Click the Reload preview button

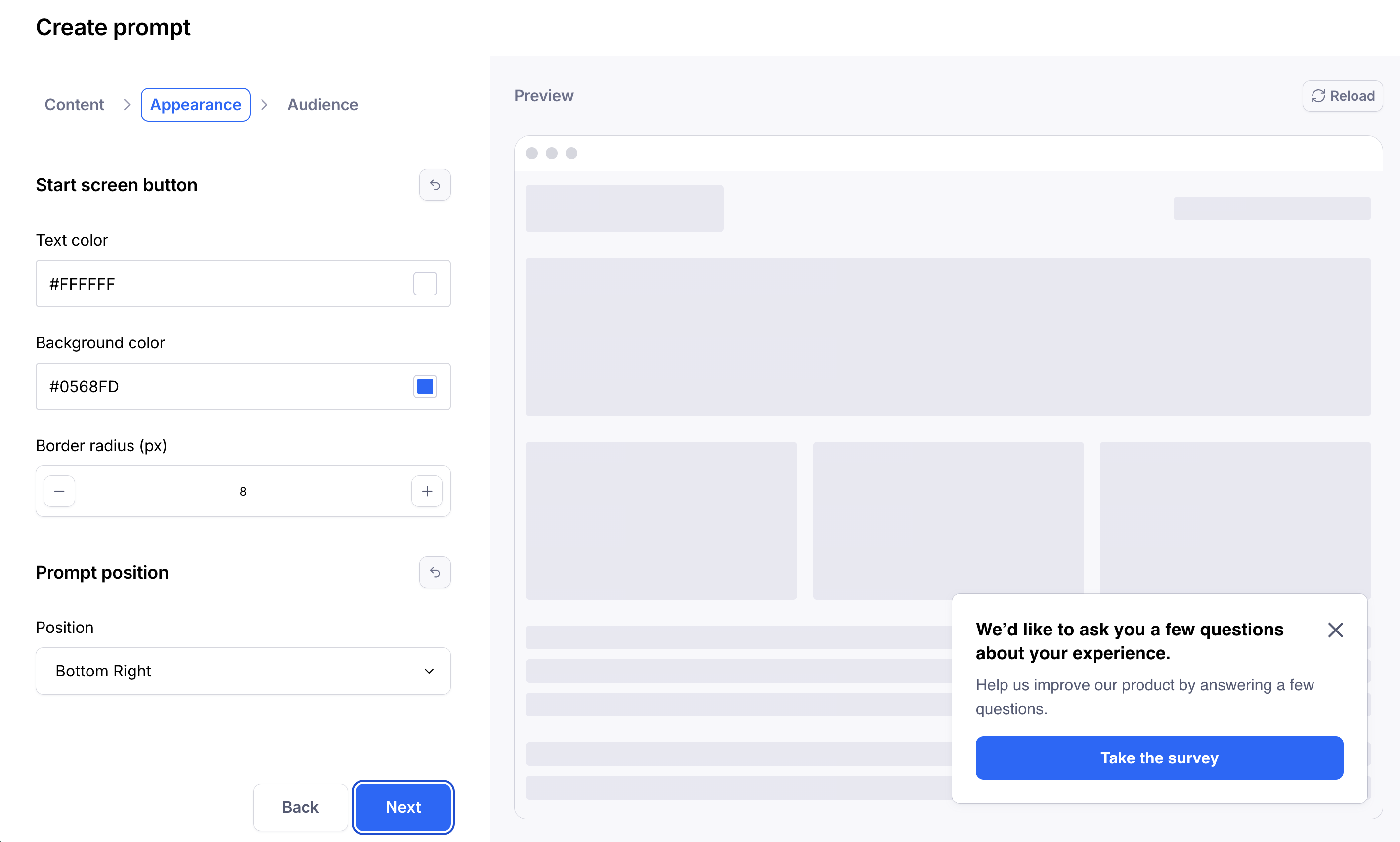(x=1342, y=96)
